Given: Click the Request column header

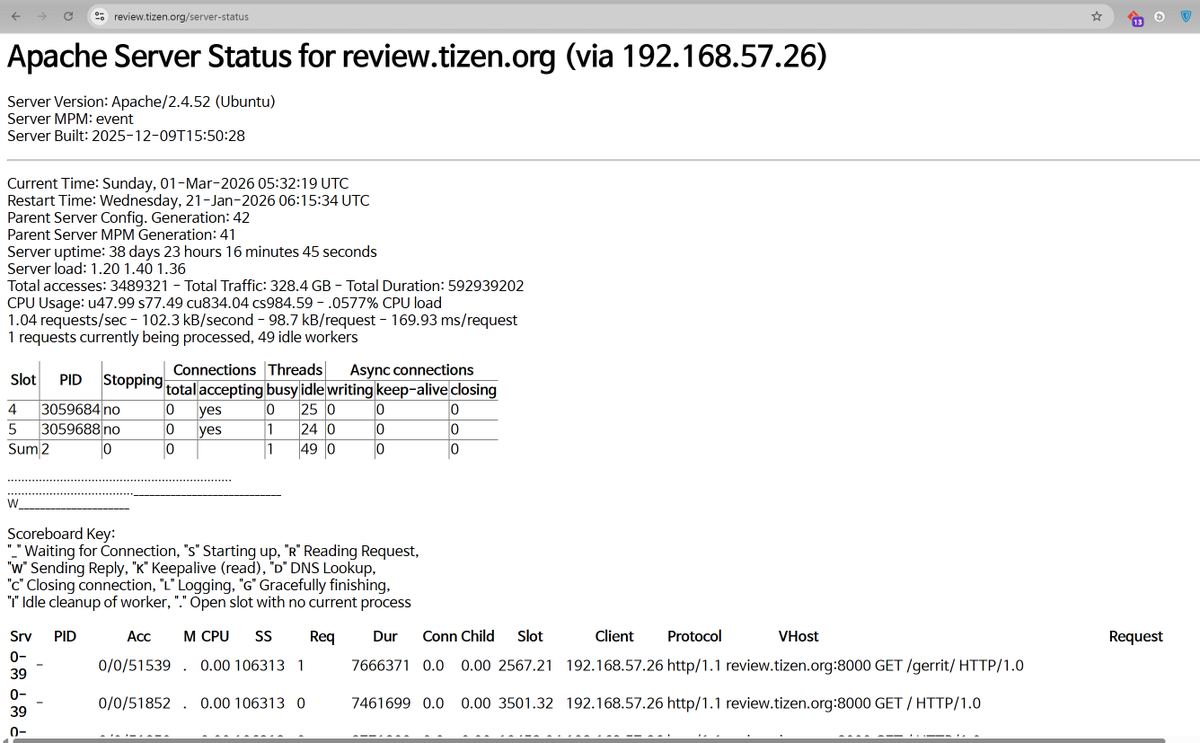Looking at the screenshot, I should pyautogui.click(x=1136, y=636).
